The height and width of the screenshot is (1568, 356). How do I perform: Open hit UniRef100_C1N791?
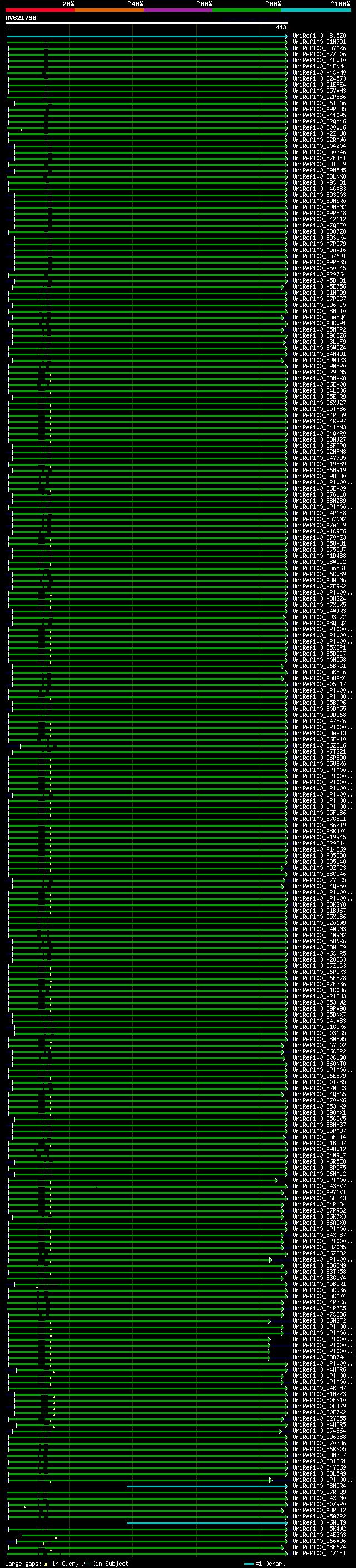point(319,42)
